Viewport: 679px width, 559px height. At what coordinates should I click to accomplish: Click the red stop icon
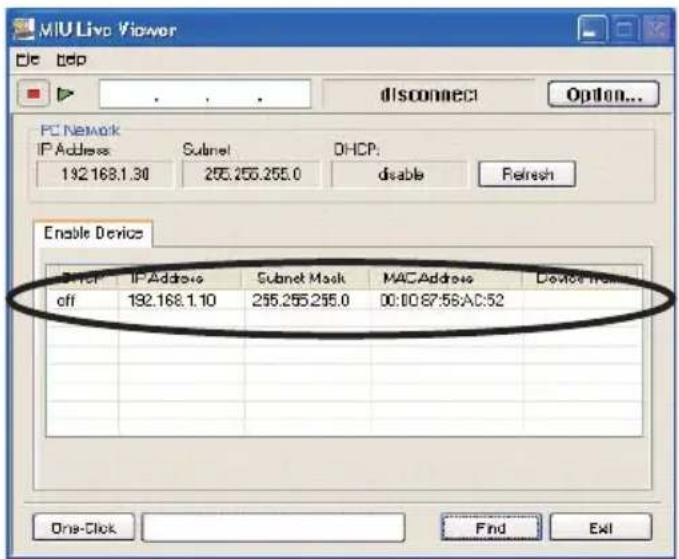33,94
